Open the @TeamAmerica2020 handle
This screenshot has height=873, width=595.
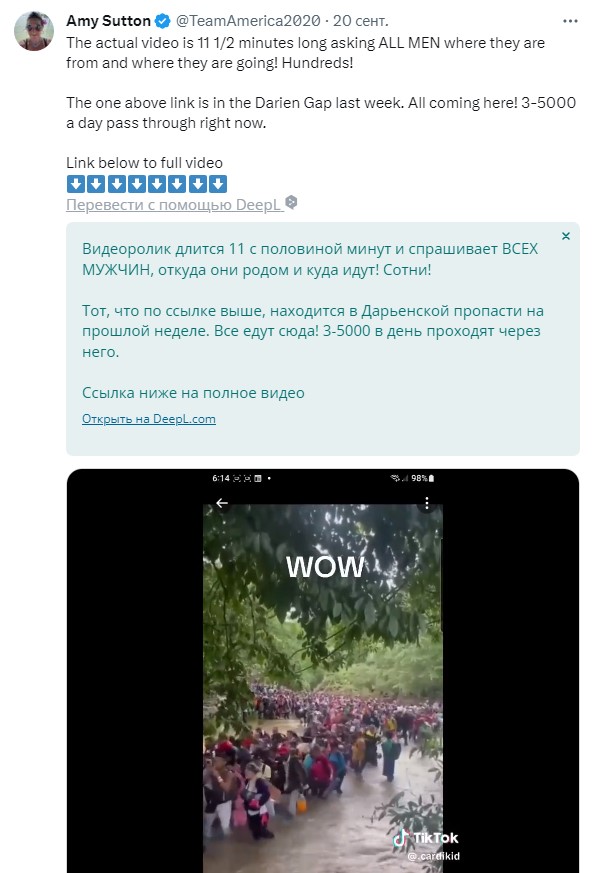248,21
